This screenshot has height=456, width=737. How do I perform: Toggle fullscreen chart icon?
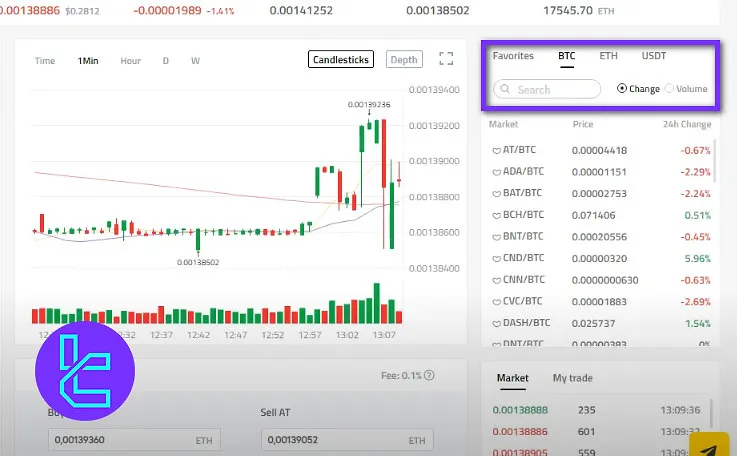click(446, 59)
